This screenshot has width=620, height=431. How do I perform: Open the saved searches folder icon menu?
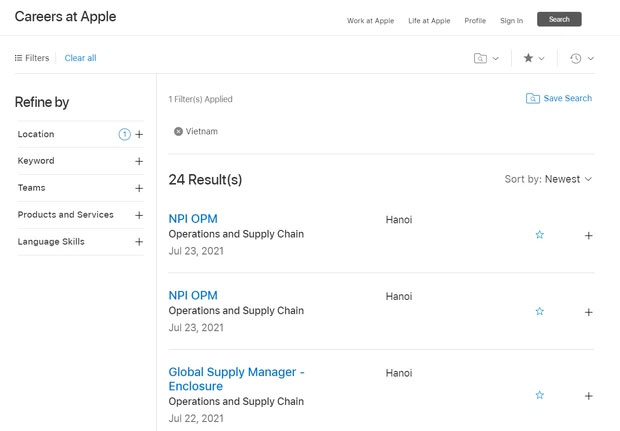point(486,58)
